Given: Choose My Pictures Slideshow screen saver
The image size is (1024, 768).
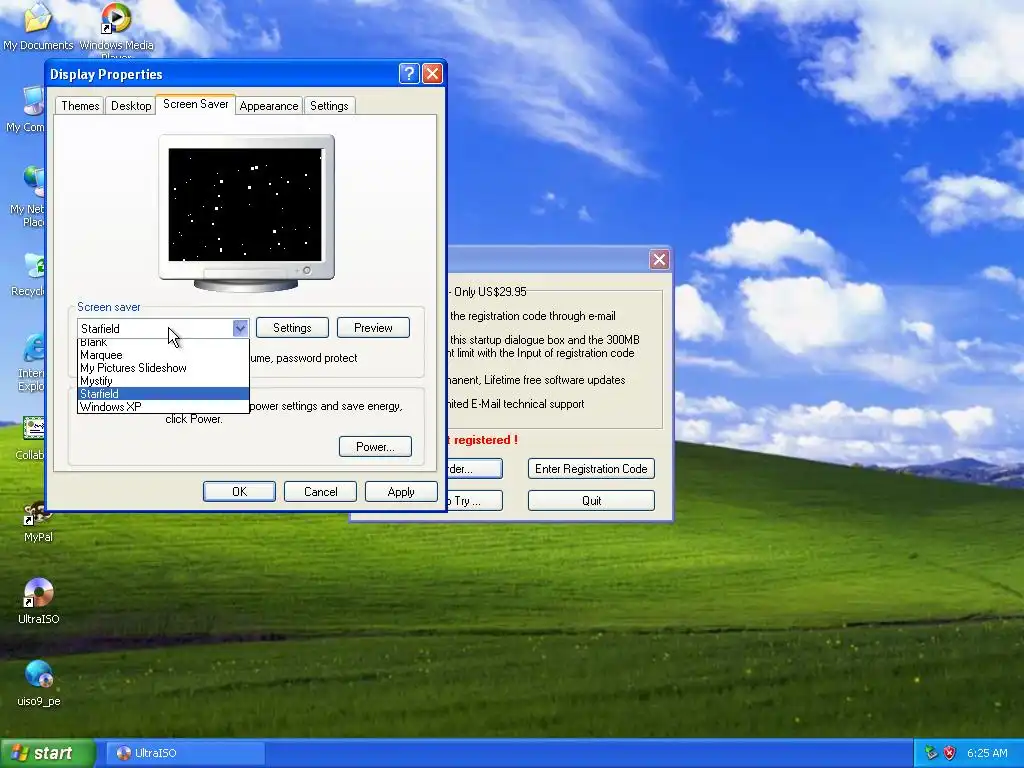Looking at the screenshot, I should pyautogui.click(x=163, y=368).
